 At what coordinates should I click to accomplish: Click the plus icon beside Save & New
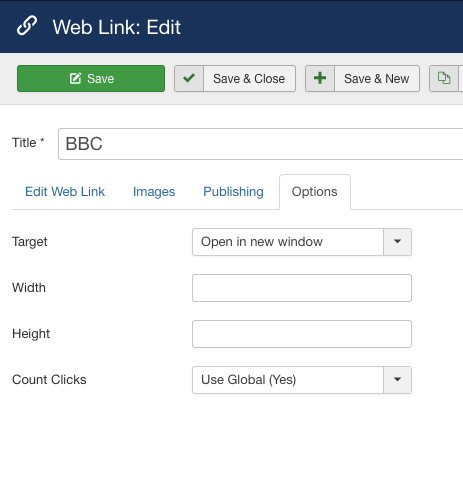click(320, 78)
